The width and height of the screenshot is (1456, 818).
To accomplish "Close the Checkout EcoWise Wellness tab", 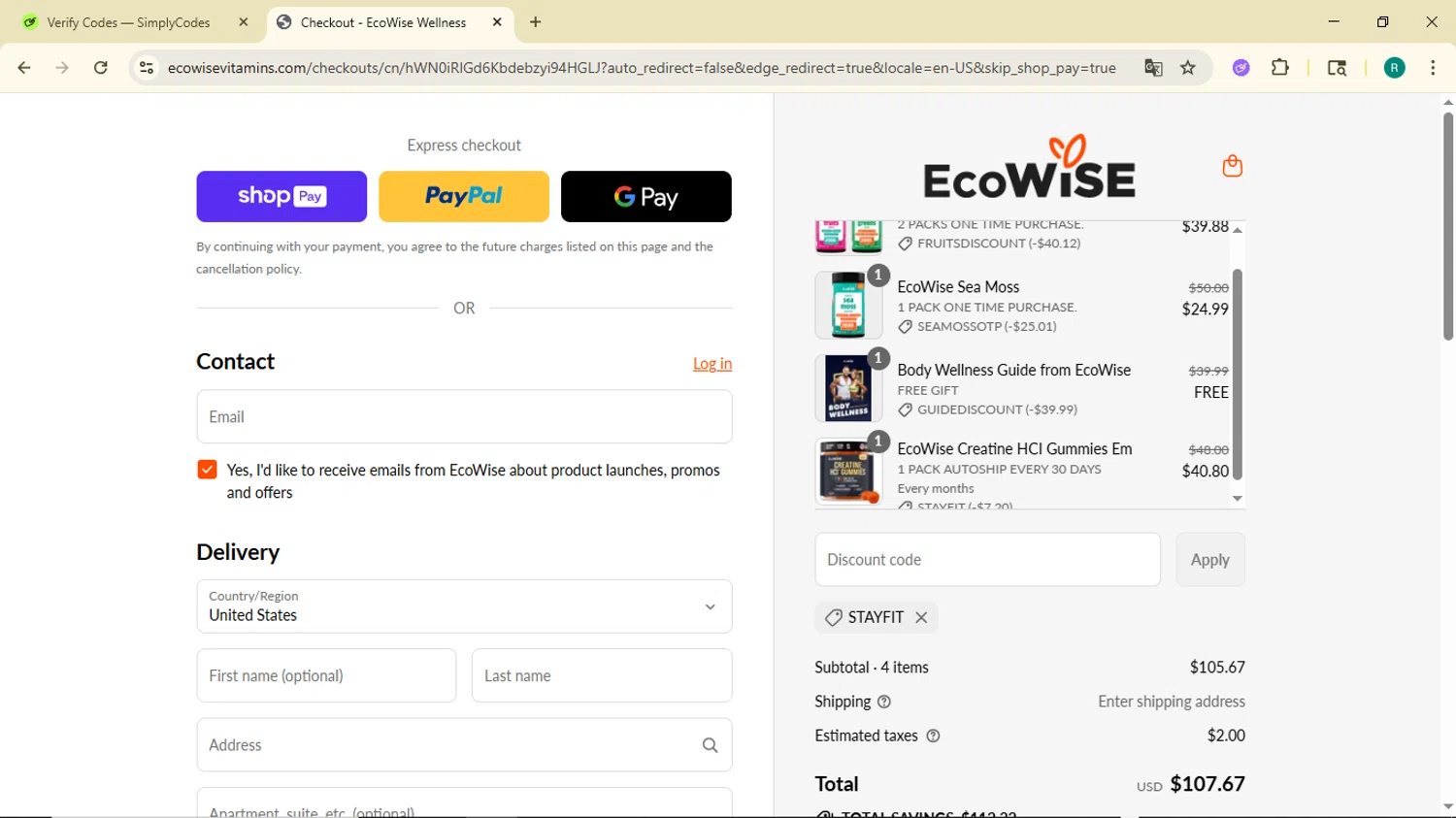I will coord(497,22).
